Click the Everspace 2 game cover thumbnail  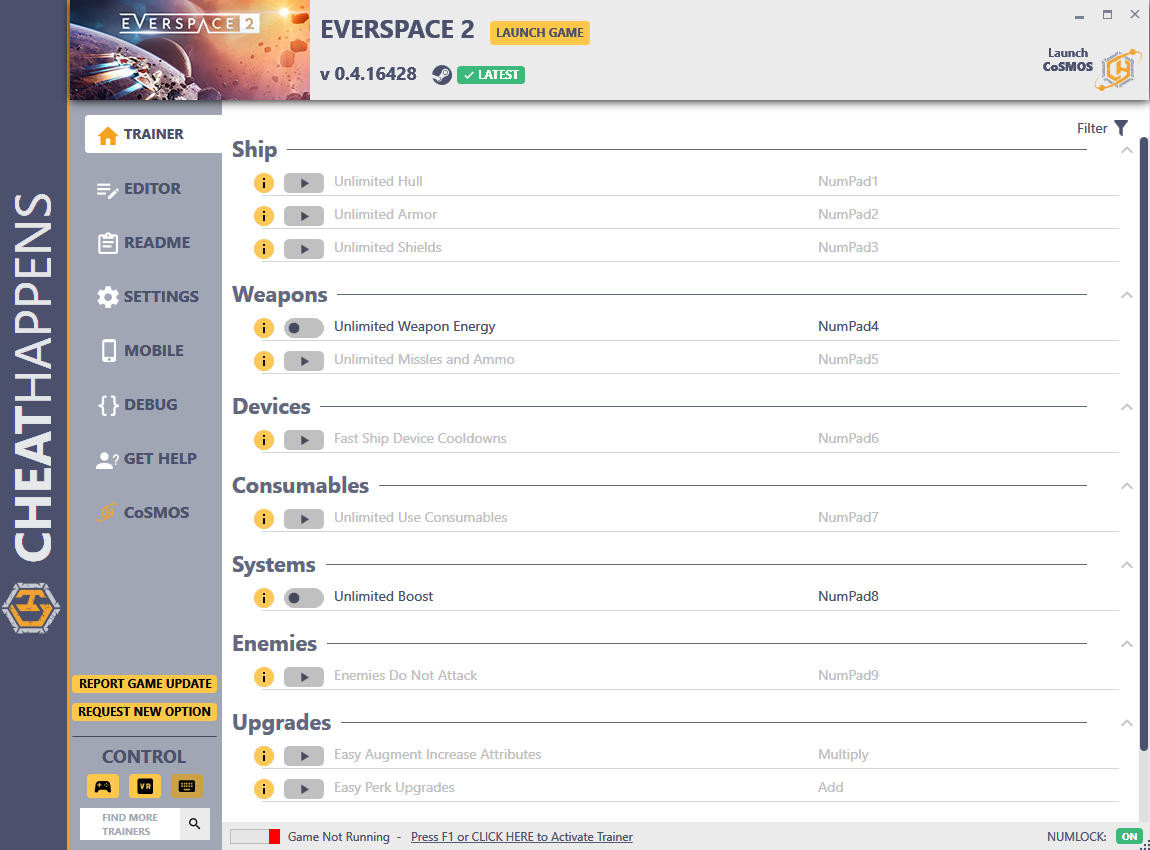pos(190,50)
